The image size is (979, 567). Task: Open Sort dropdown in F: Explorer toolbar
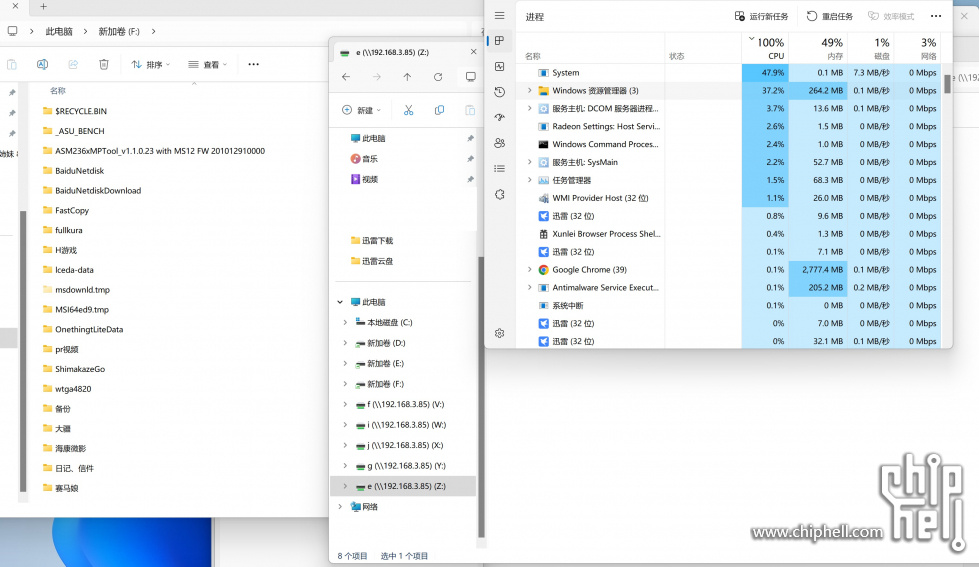150,64
